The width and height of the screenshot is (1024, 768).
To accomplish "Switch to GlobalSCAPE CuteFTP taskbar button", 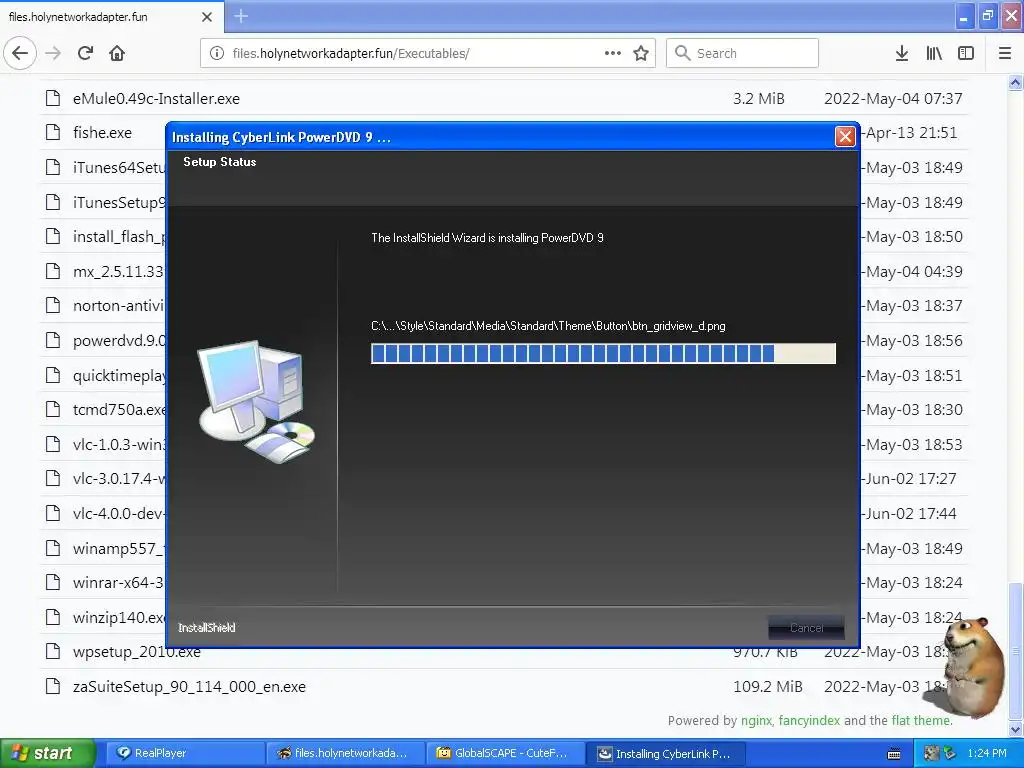I will 505,753.
